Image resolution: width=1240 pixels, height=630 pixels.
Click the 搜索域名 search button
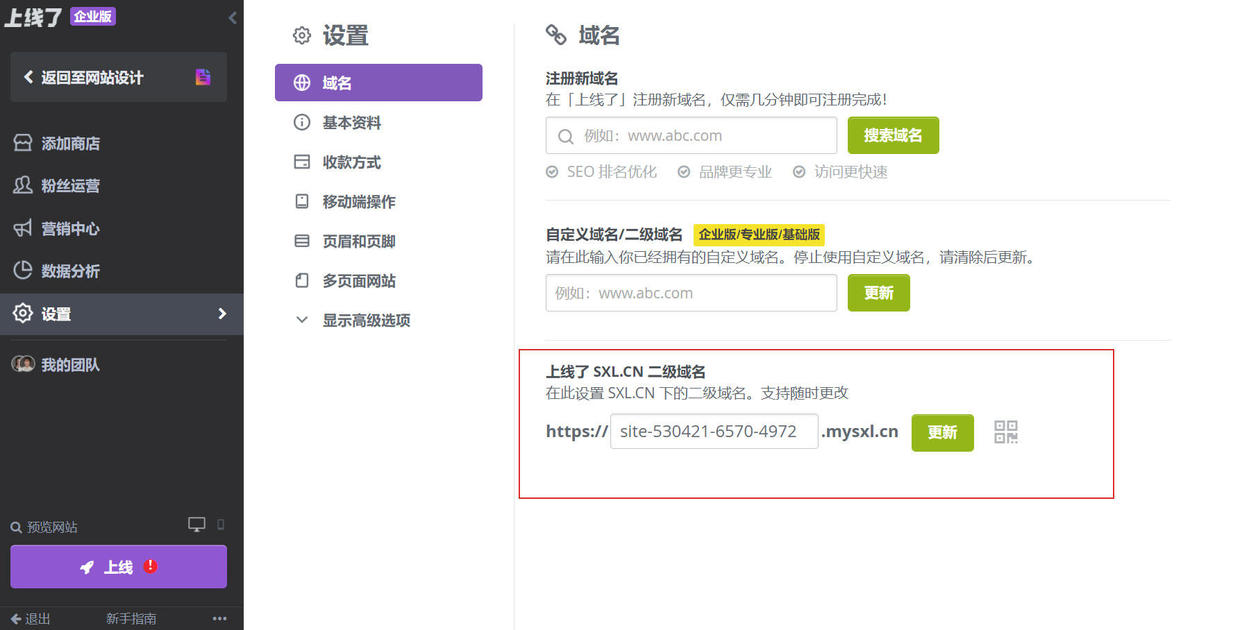[x=893, y=135]
